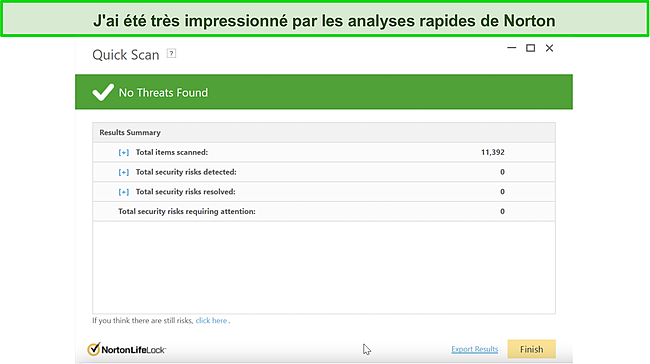Expand the Total security risks resolved row
The image size is (650, 364).
[124, 192]
